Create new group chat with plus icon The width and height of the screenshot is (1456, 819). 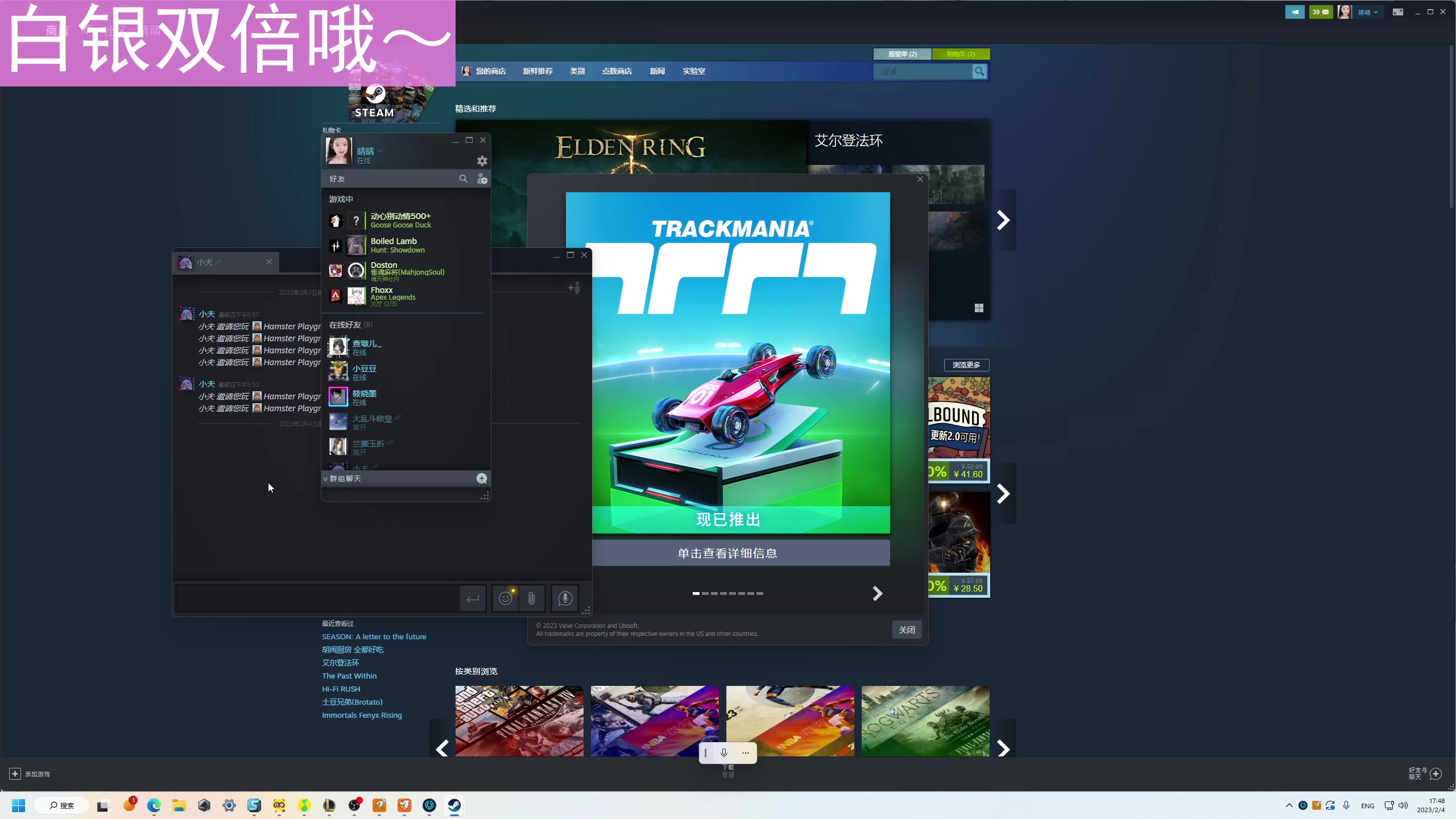coord(481,478)
